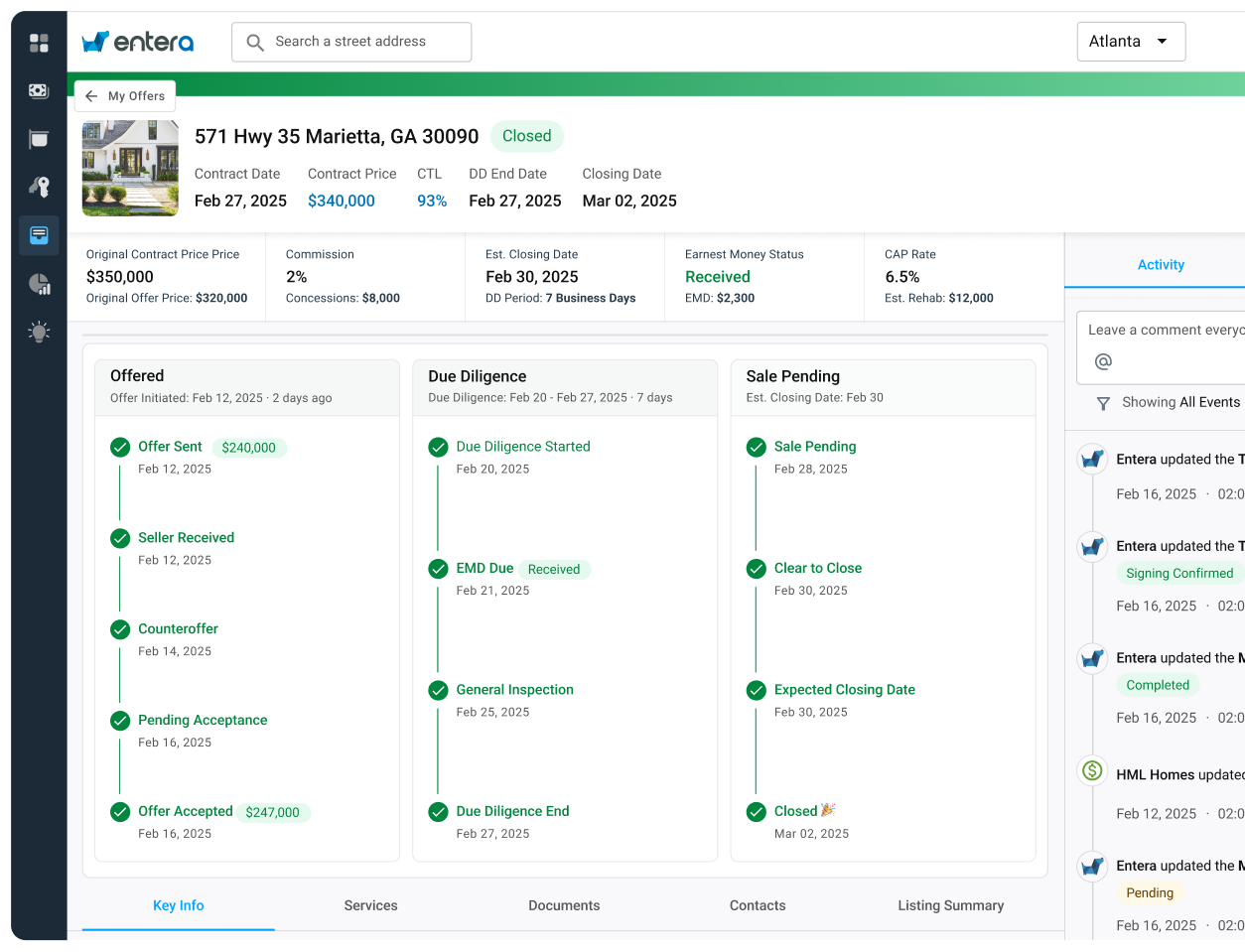Image resolution: width=1245 pixels, height=952 pixels.
Task: Click the DD Period 7 Business Days text
Action: point(560,298)
